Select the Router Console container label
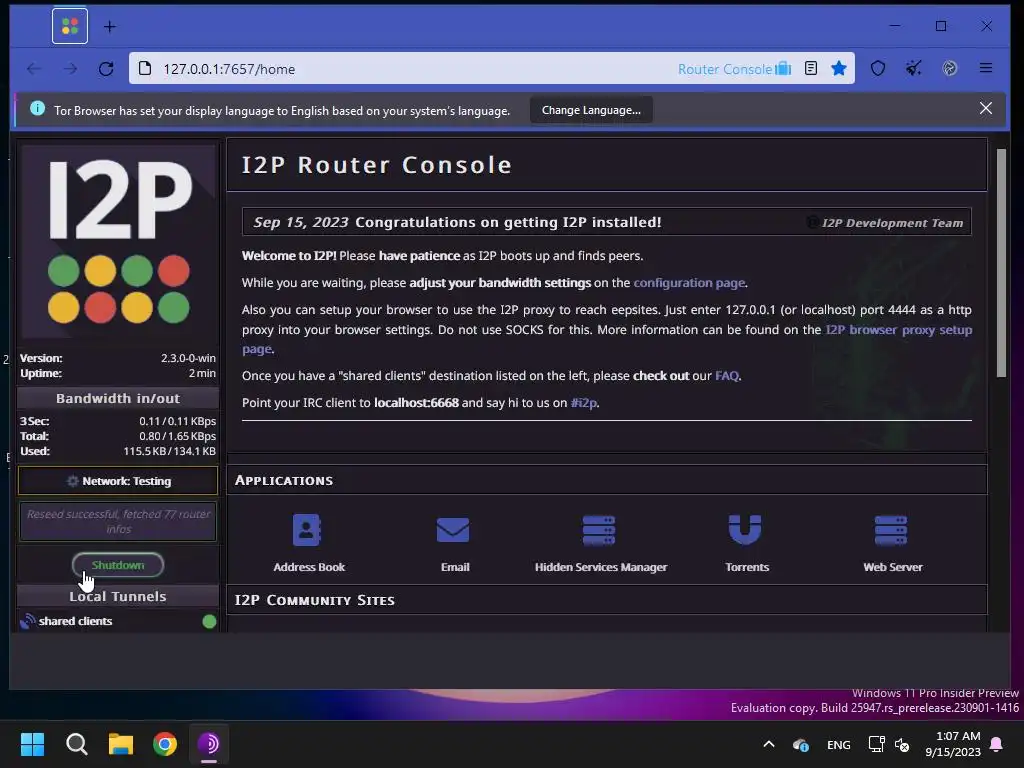Viewport: 1024px width, 768px height. pos(734,69)
